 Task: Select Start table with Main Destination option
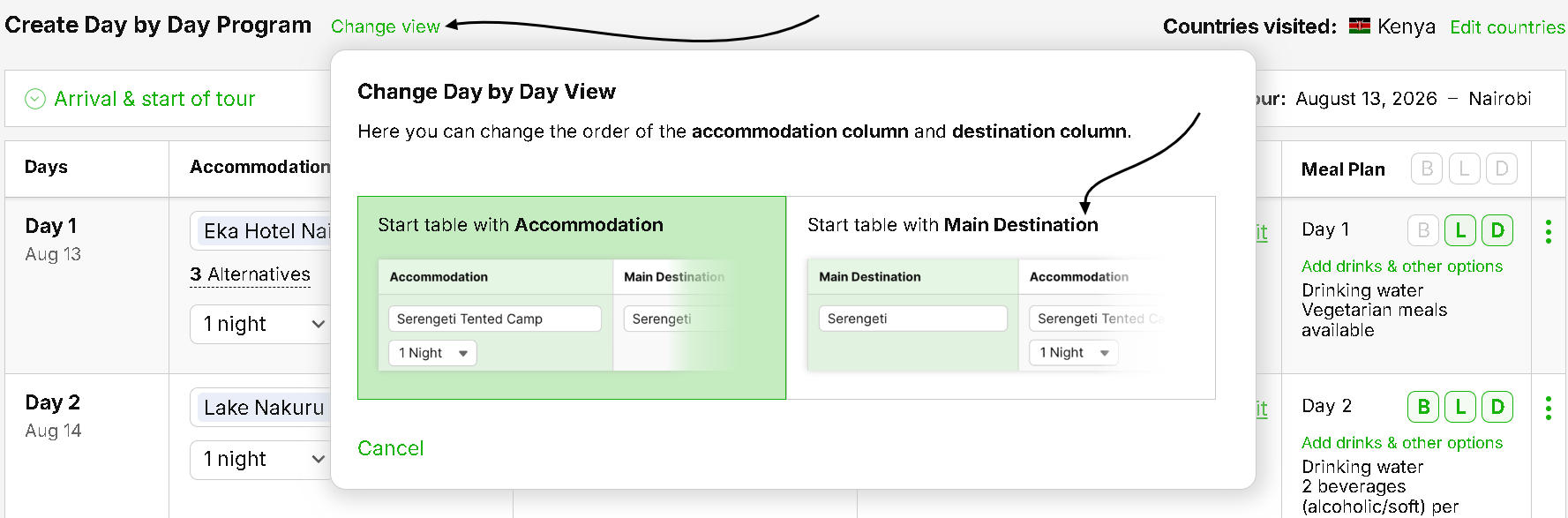(1000, 297)
